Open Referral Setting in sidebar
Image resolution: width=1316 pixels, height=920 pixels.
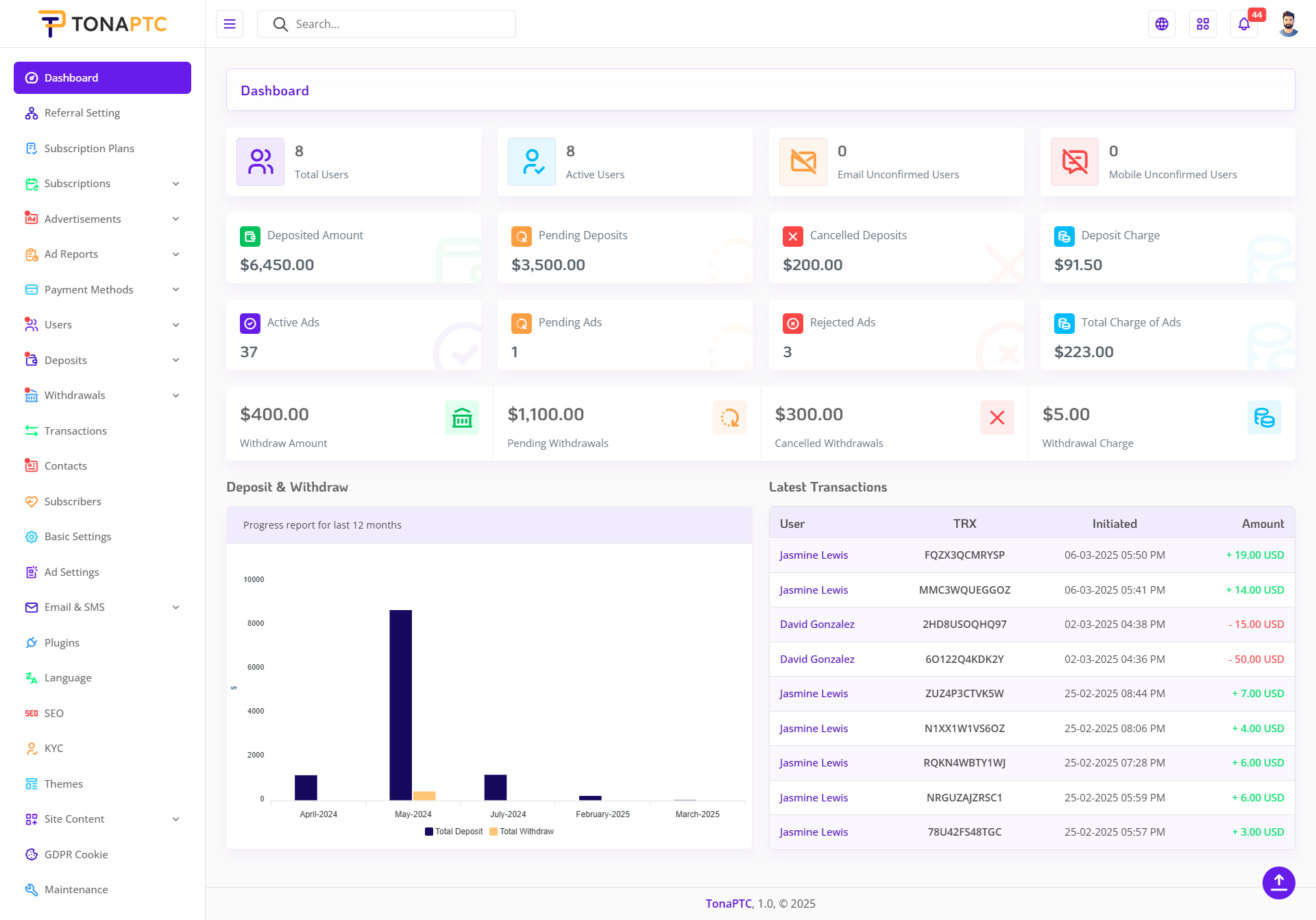coord(82,113)
